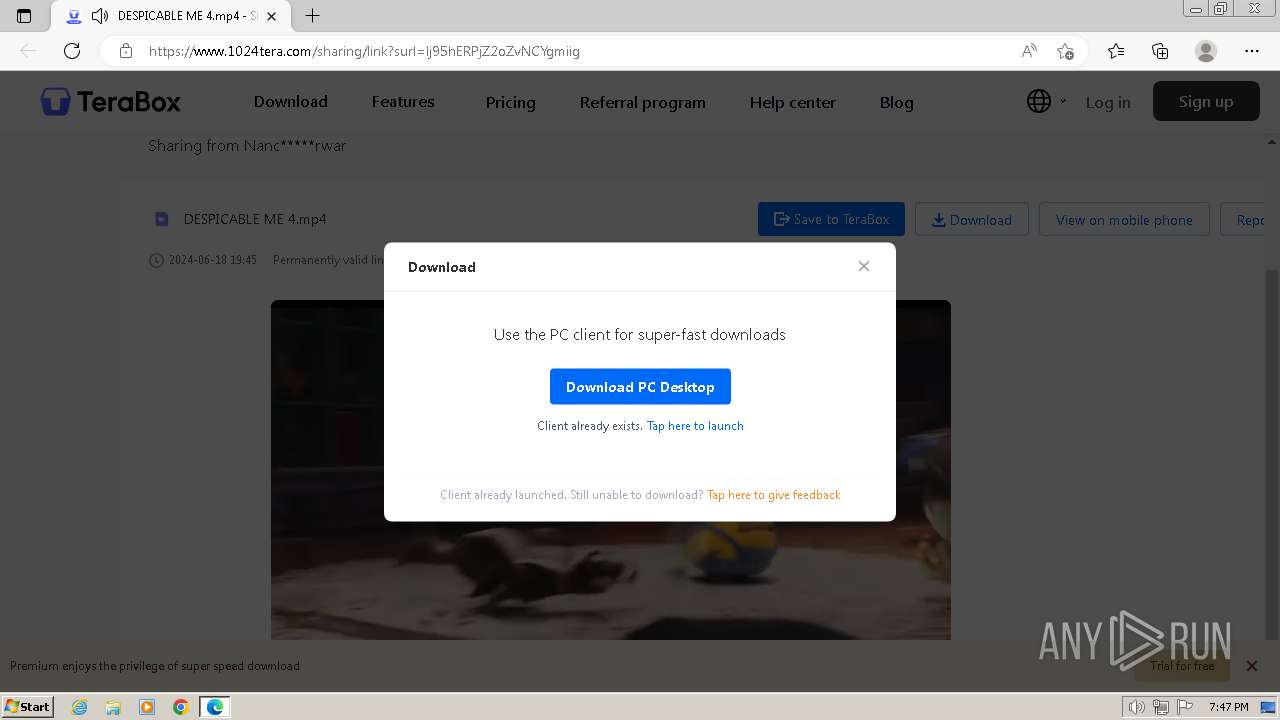Screen dimensions: 1280x720
Task: Click the Trial for free button
Action: [1182, 666]
